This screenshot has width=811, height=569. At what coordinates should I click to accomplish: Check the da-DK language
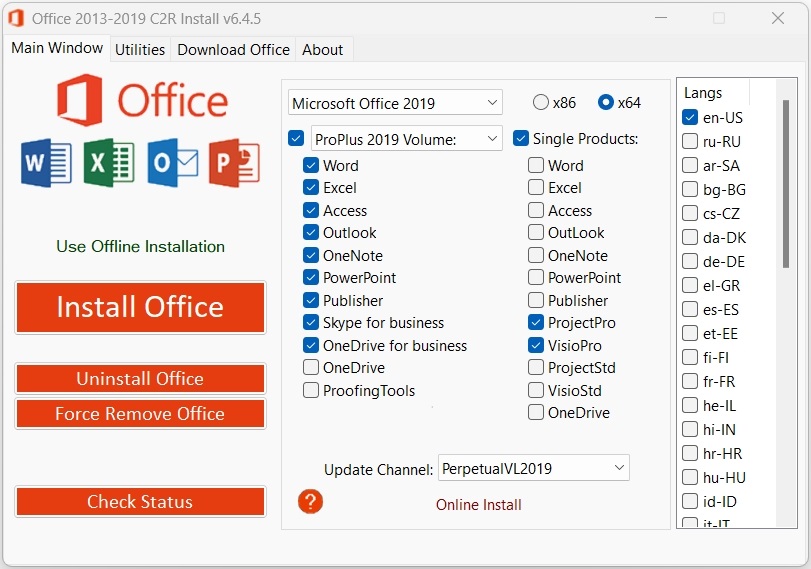coord(690,237)
